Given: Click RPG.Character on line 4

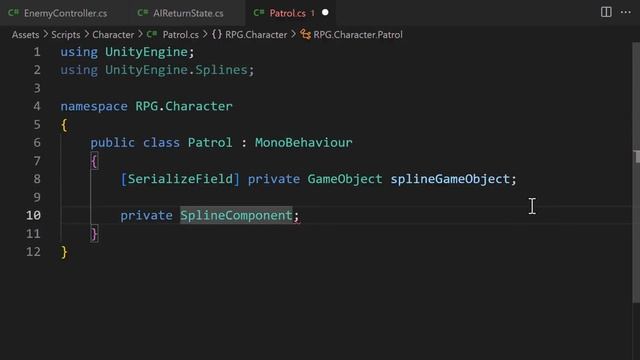Looking at the screenshot, I should [x=184, y=106].
